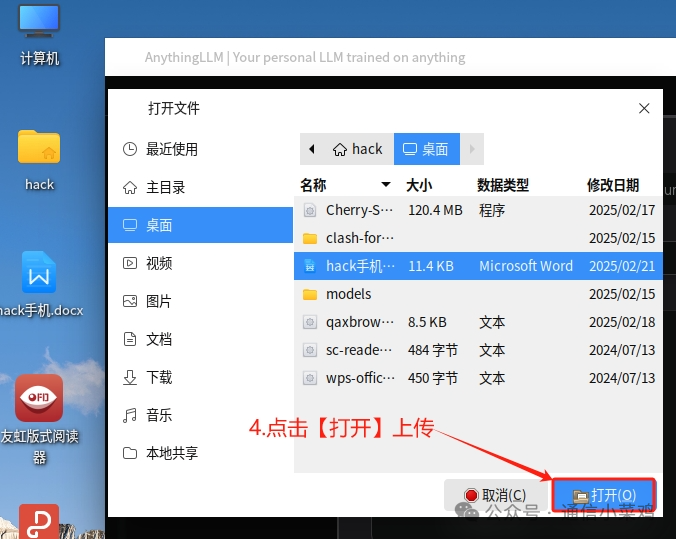Click the clock icon beside 最近使用
676x539 pixels.
click(x=130, y=149)
